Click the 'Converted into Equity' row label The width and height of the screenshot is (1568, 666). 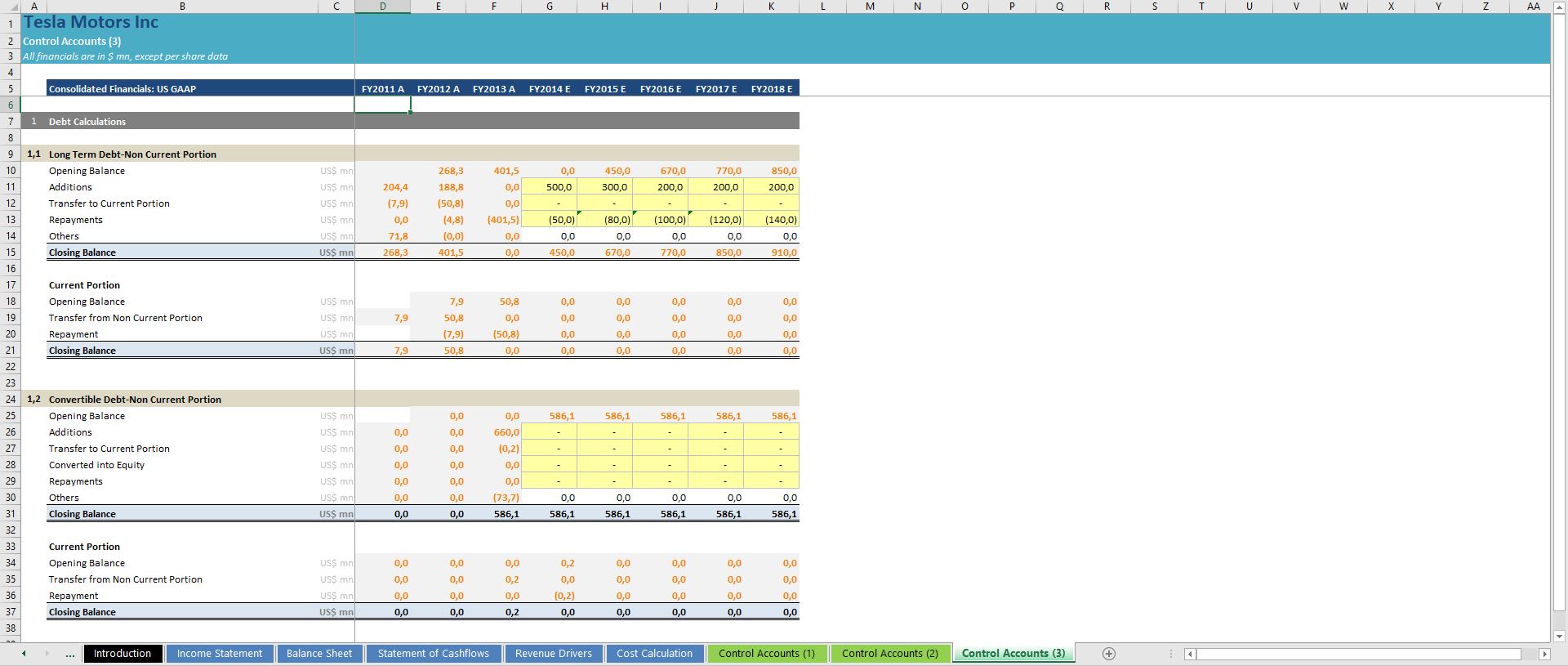coord(96,465)
